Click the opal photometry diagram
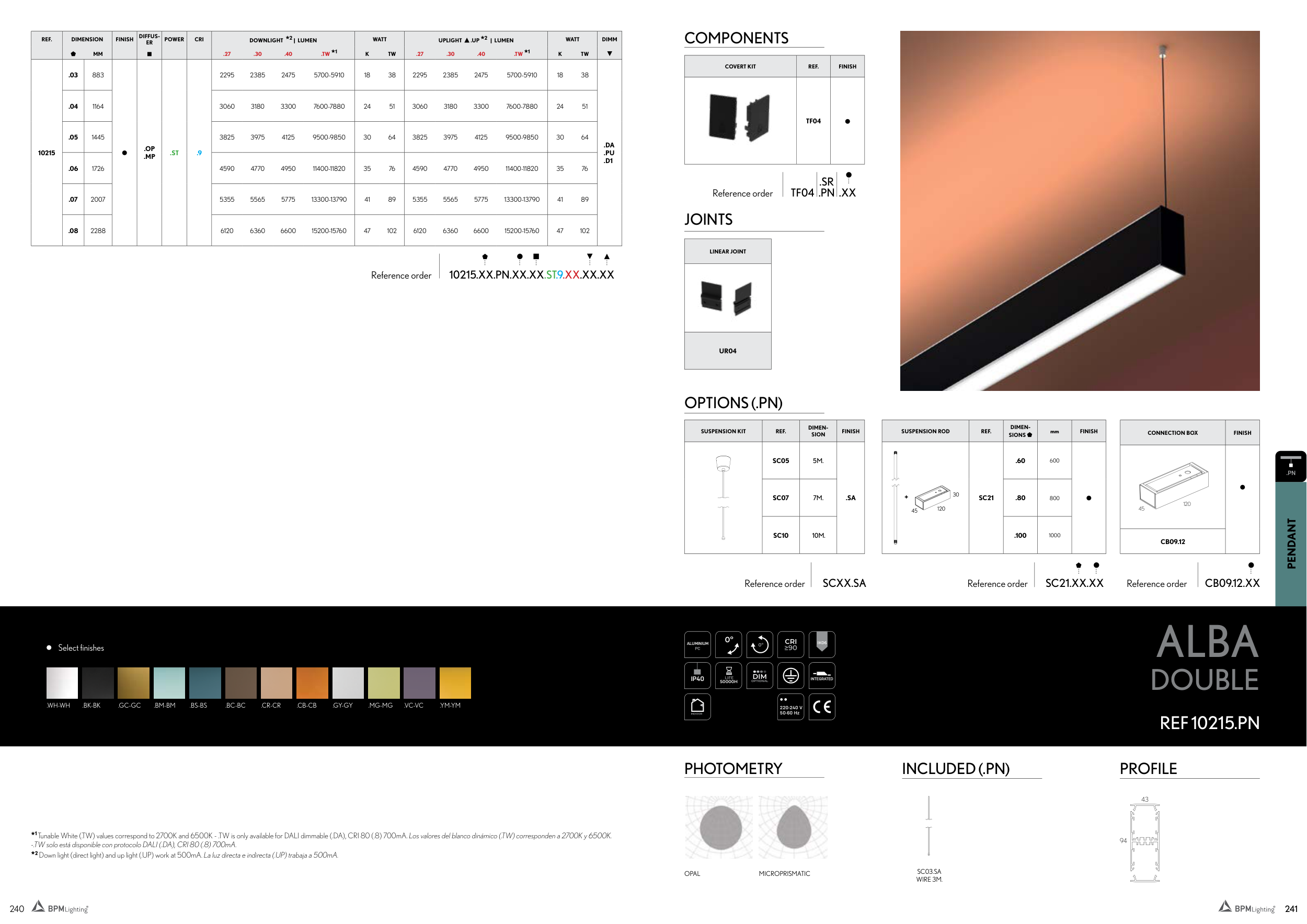The image size is (1307, 924). pyautogui.click(x=718, y=827)
